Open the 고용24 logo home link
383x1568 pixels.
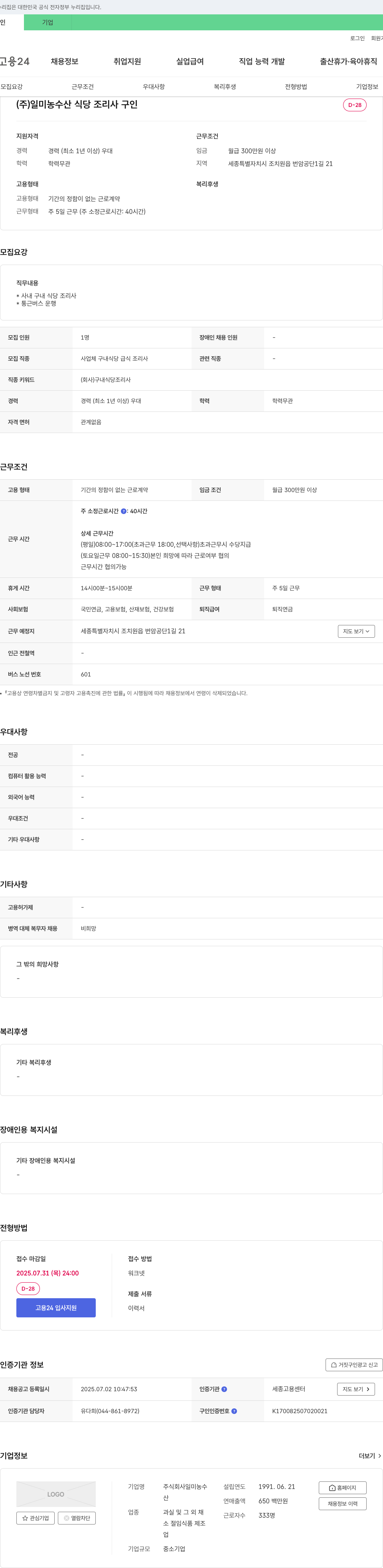15,61
